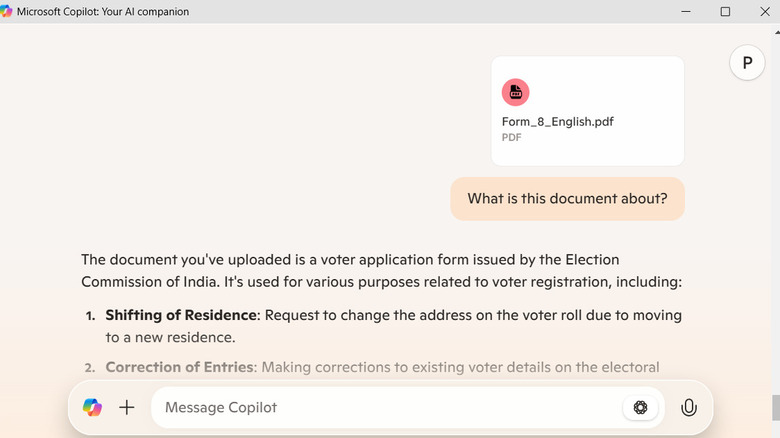This screenshot has width=780, height=438.
Task: Type in the Message Copilot field
Action: (385, 407)
